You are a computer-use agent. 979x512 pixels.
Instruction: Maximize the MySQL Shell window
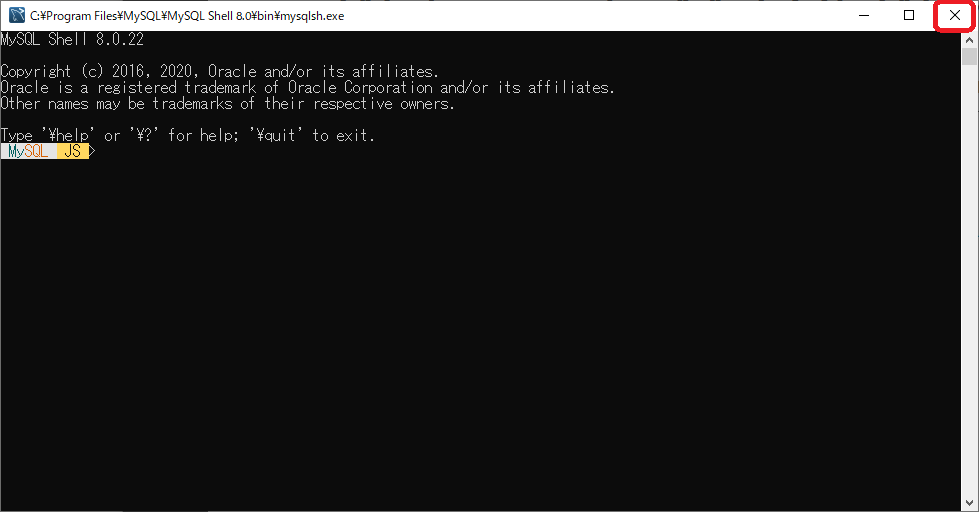coord(909,16)
